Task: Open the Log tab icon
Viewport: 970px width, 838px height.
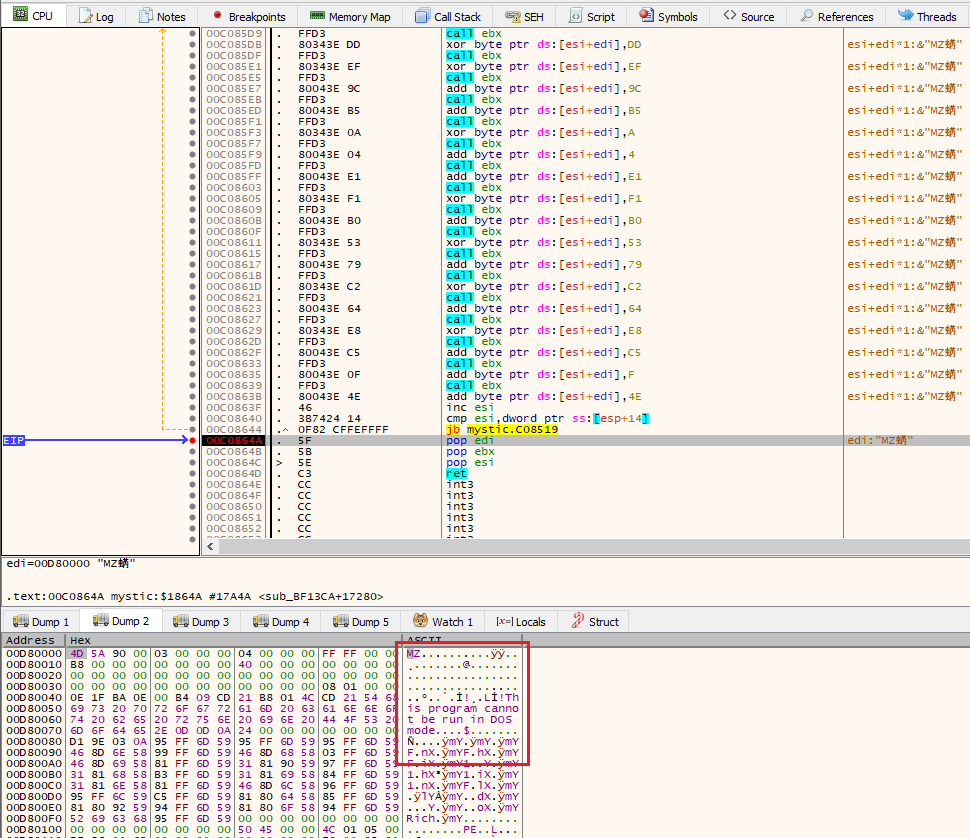Action: click(85, 17)
